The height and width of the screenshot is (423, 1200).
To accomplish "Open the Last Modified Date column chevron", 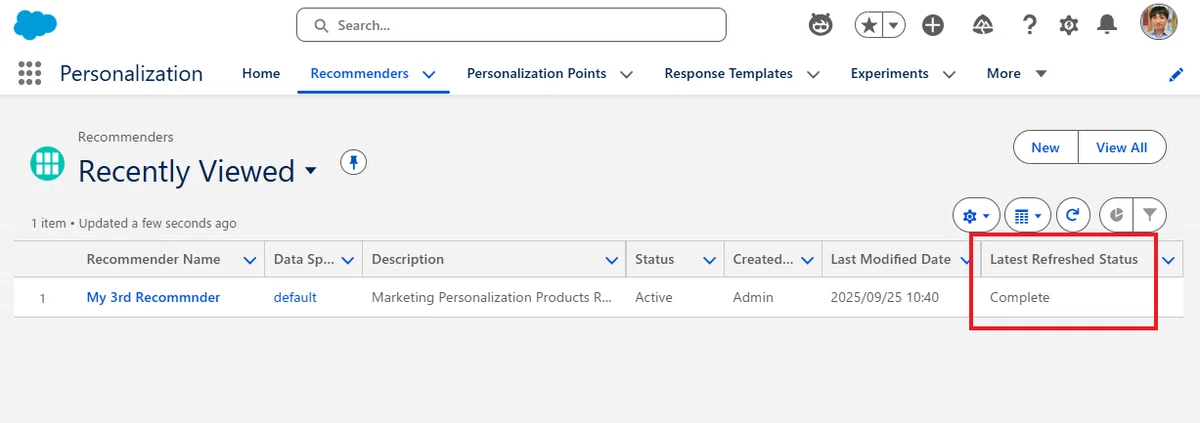I will coord(967,260).
